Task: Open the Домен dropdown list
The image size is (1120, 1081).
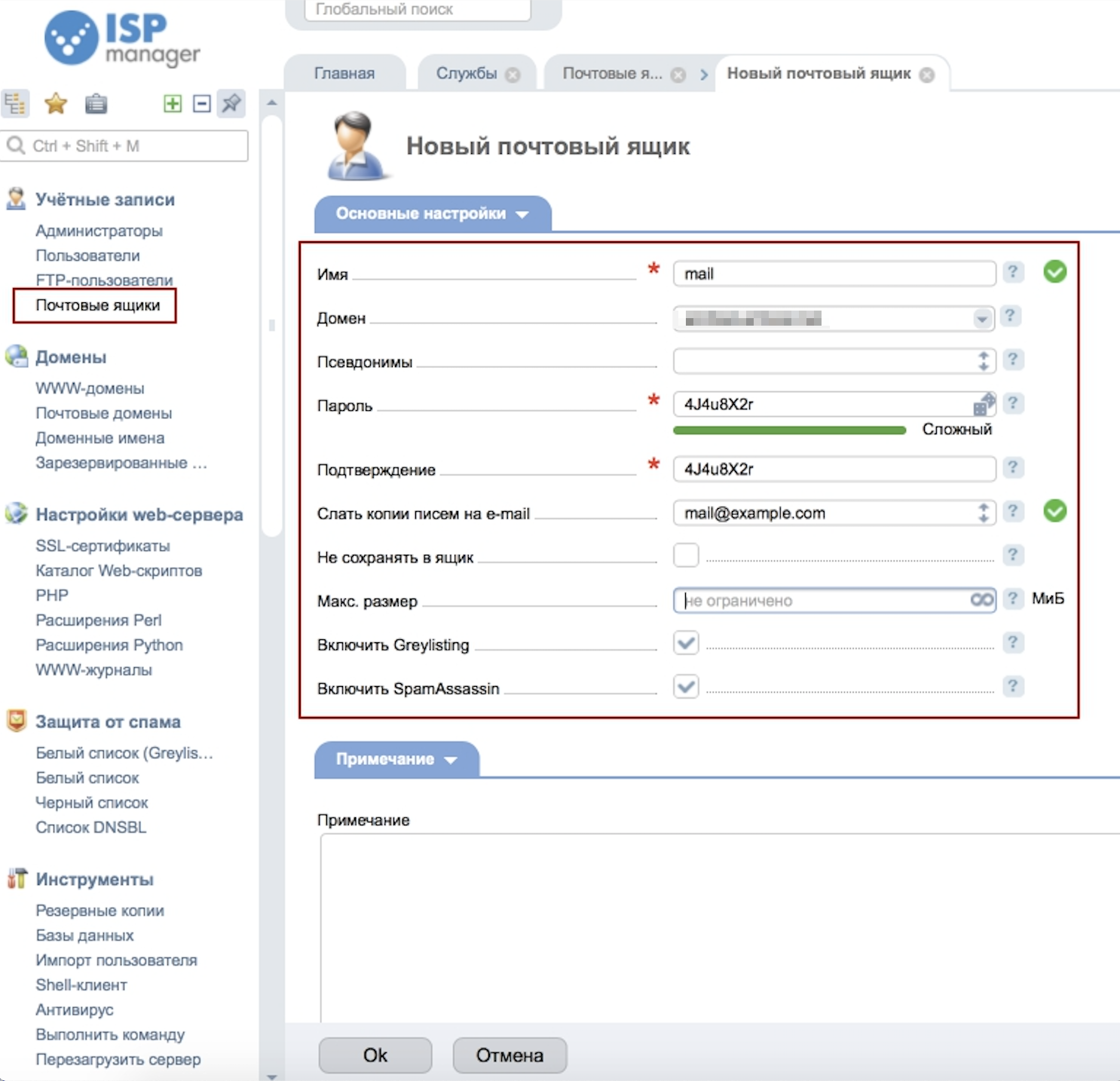Action: click(981, 319)
